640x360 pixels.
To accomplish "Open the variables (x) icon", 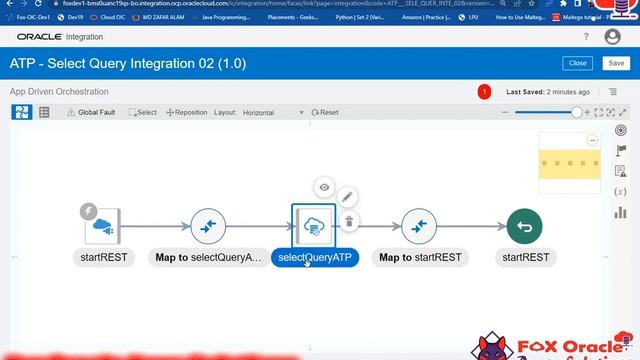I will tap(620, 192).
